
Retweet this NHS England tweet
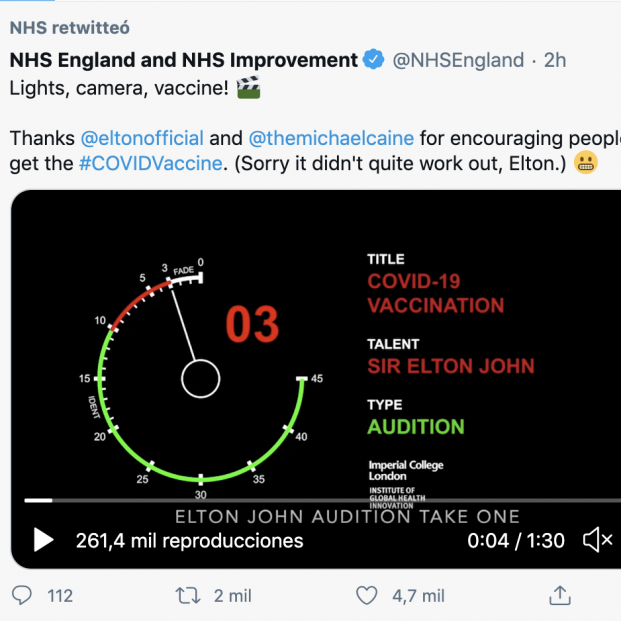point(187,596)
